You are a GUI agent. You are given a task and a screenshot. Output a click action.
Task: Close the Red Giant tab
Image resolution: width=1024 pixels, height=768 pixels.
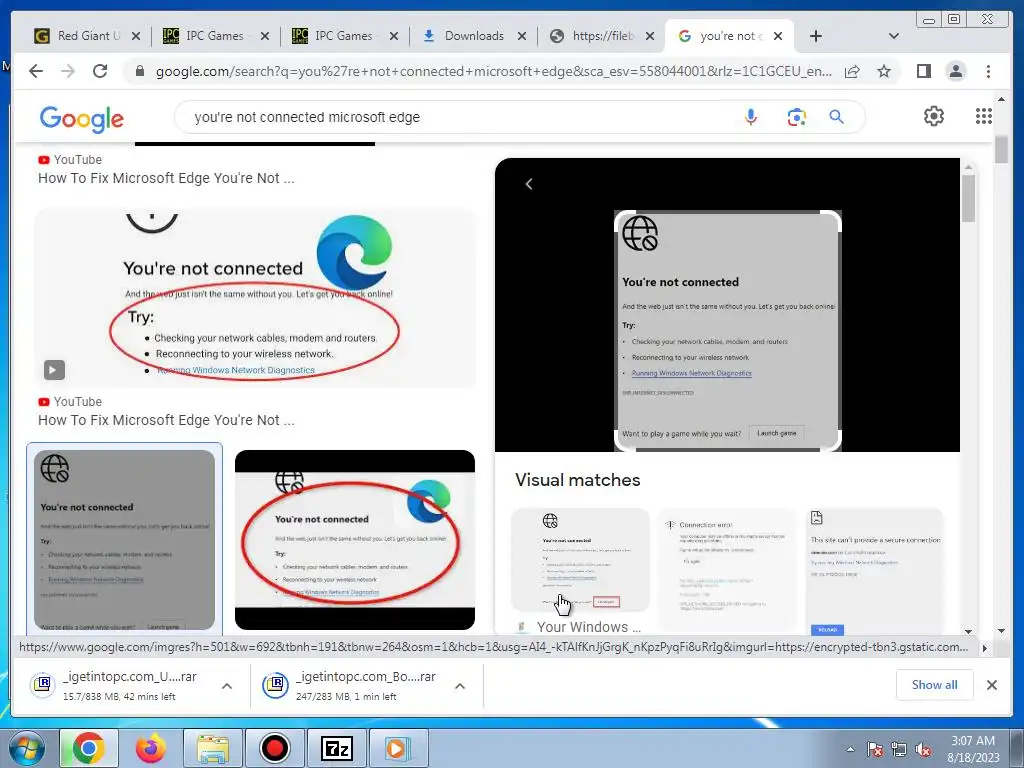tap(136, 37)
